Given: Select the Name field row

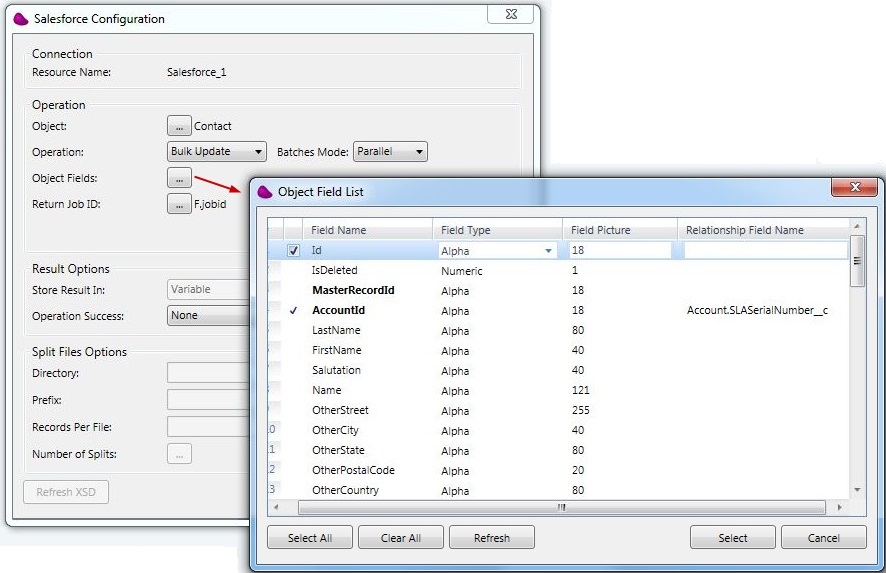Looking at the screenshot, I should 558,390.
